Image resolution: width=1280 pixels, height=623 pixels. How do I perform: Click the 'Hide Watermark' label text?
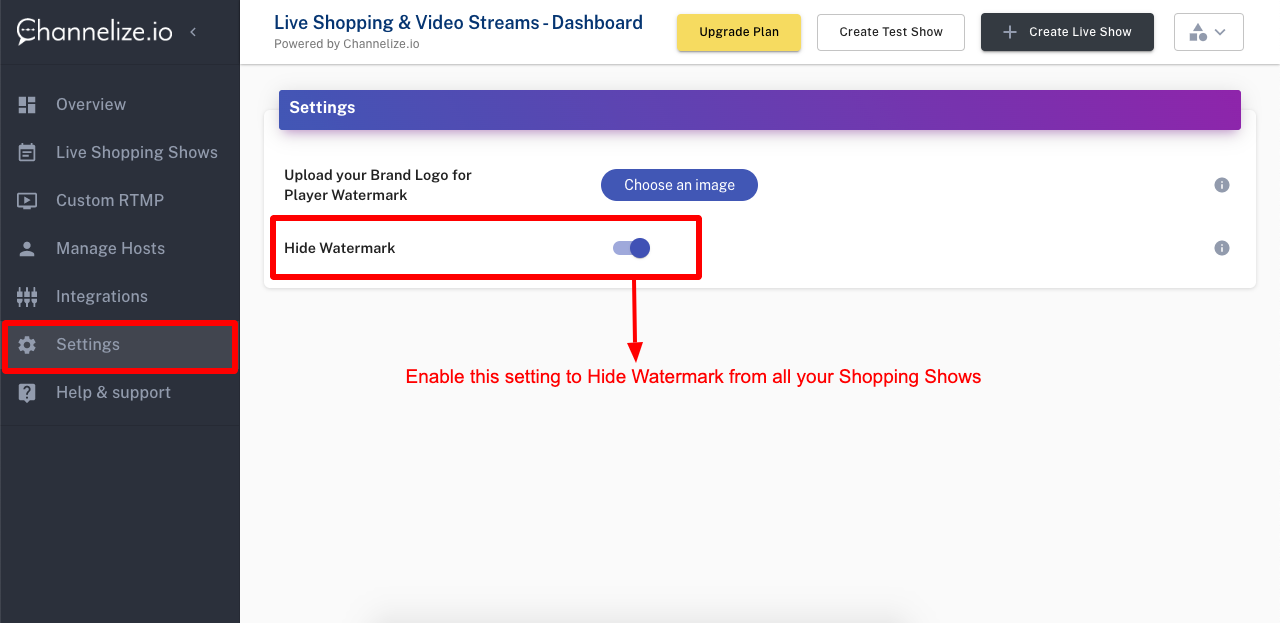340,248
